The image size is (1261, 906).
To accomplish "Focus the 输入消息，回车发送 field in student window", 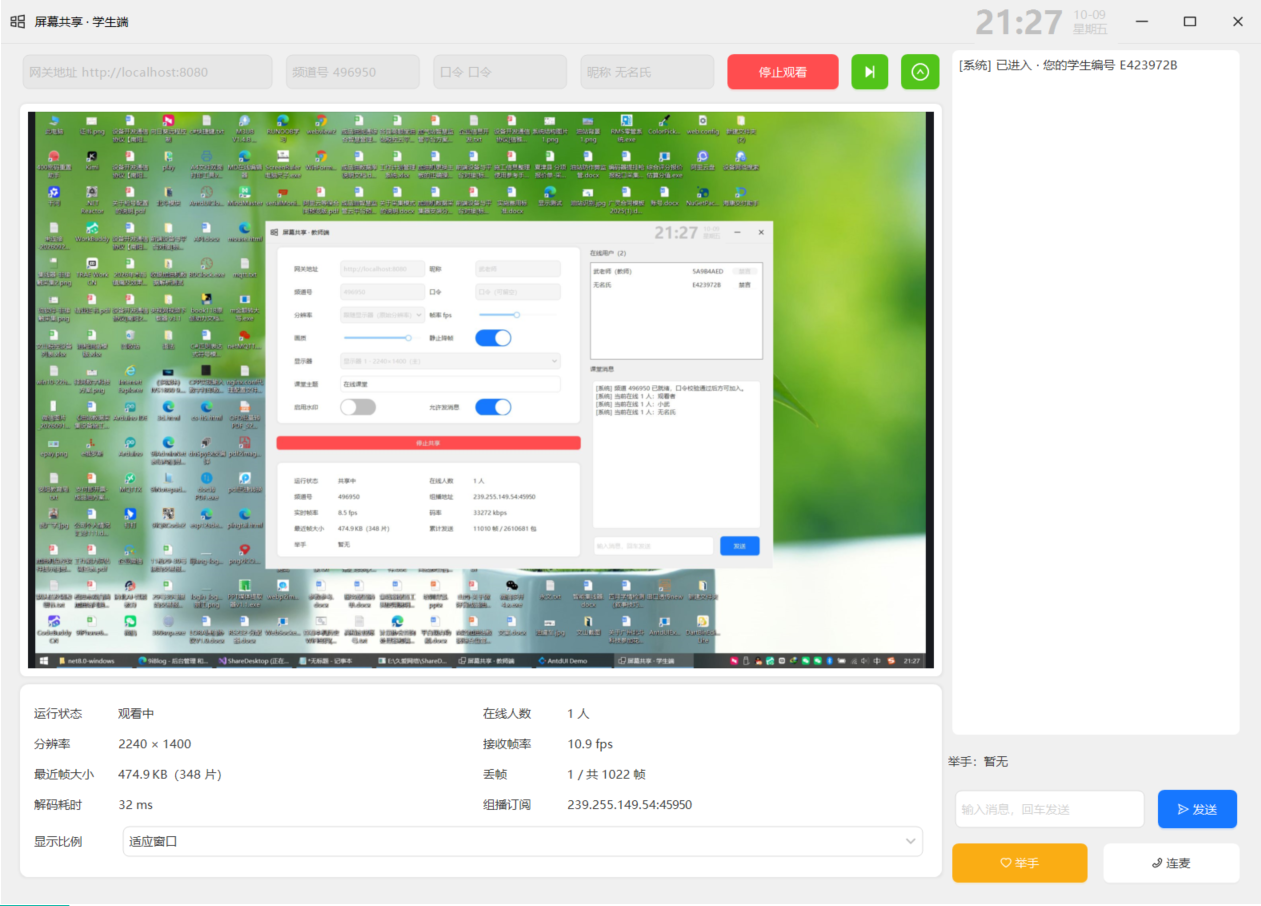I will 1049,809.
